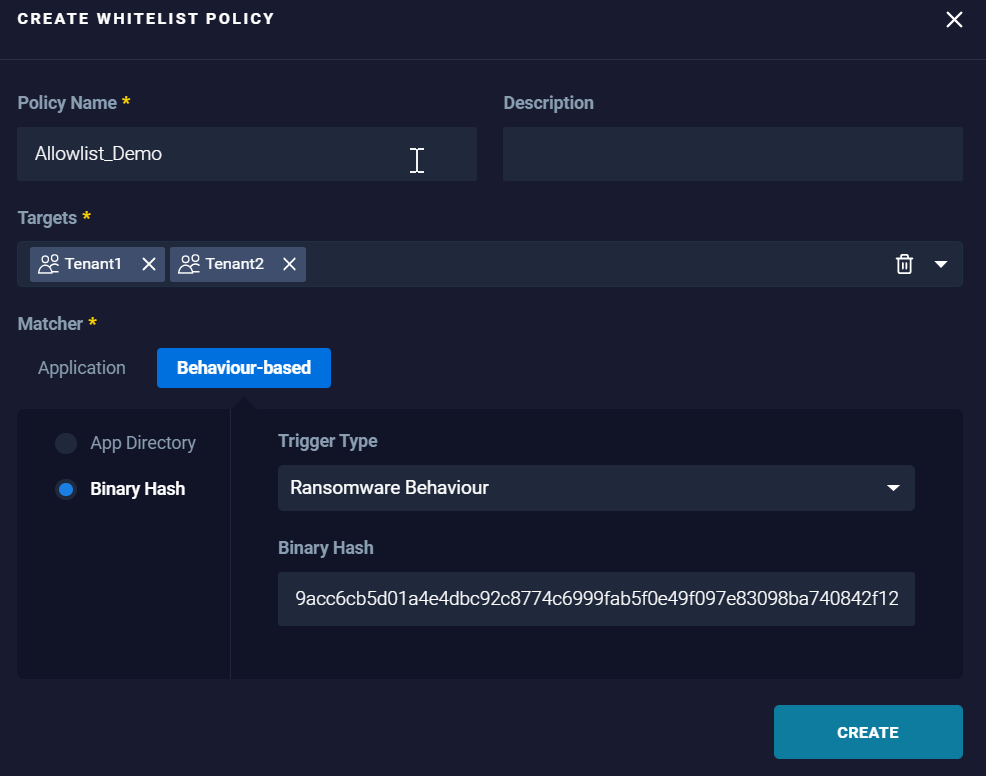986x776 pixels.
Task: Click inside the Policy Name input field
Action: pyautogui.click(x=247, y=153)
